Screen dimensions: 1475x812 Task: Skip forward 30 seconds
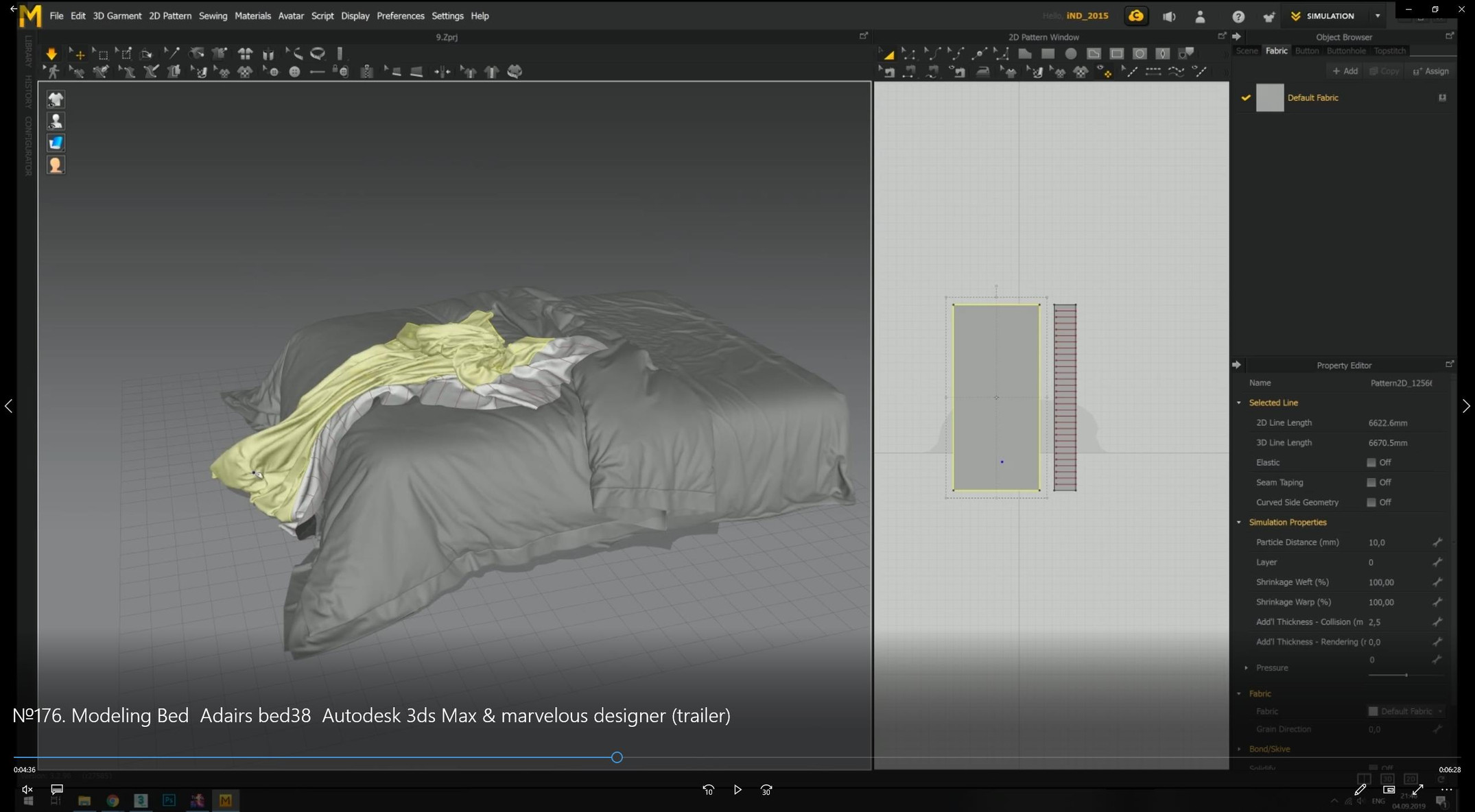766,790
